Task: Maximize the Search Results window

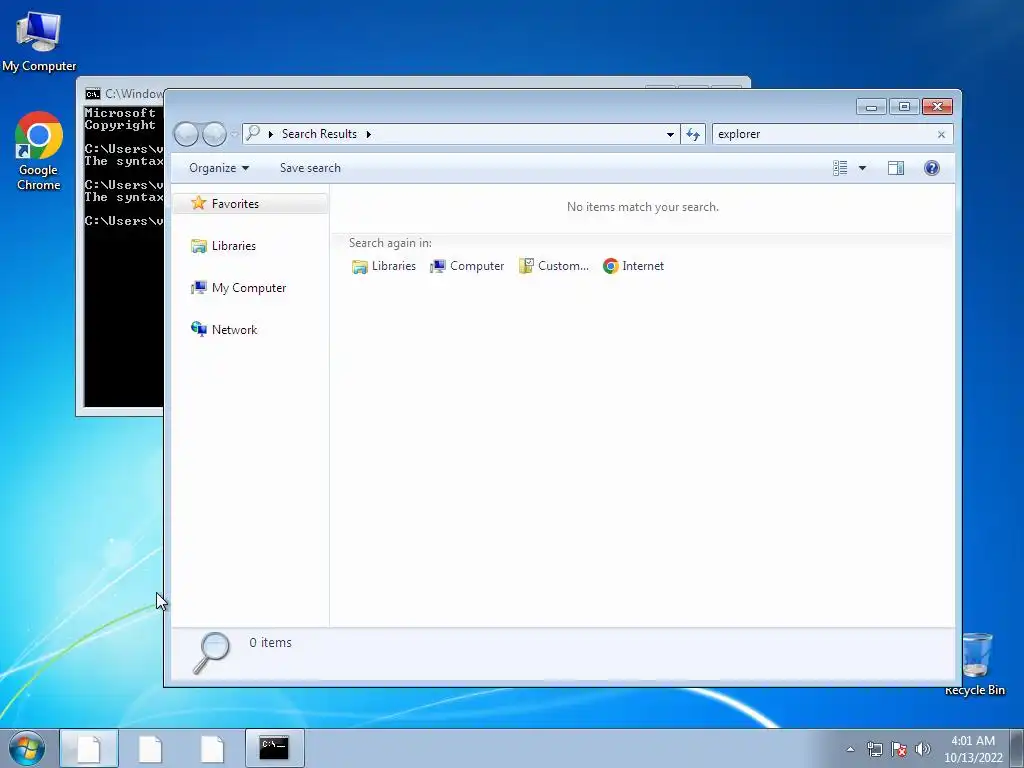Action: (904, 106)
